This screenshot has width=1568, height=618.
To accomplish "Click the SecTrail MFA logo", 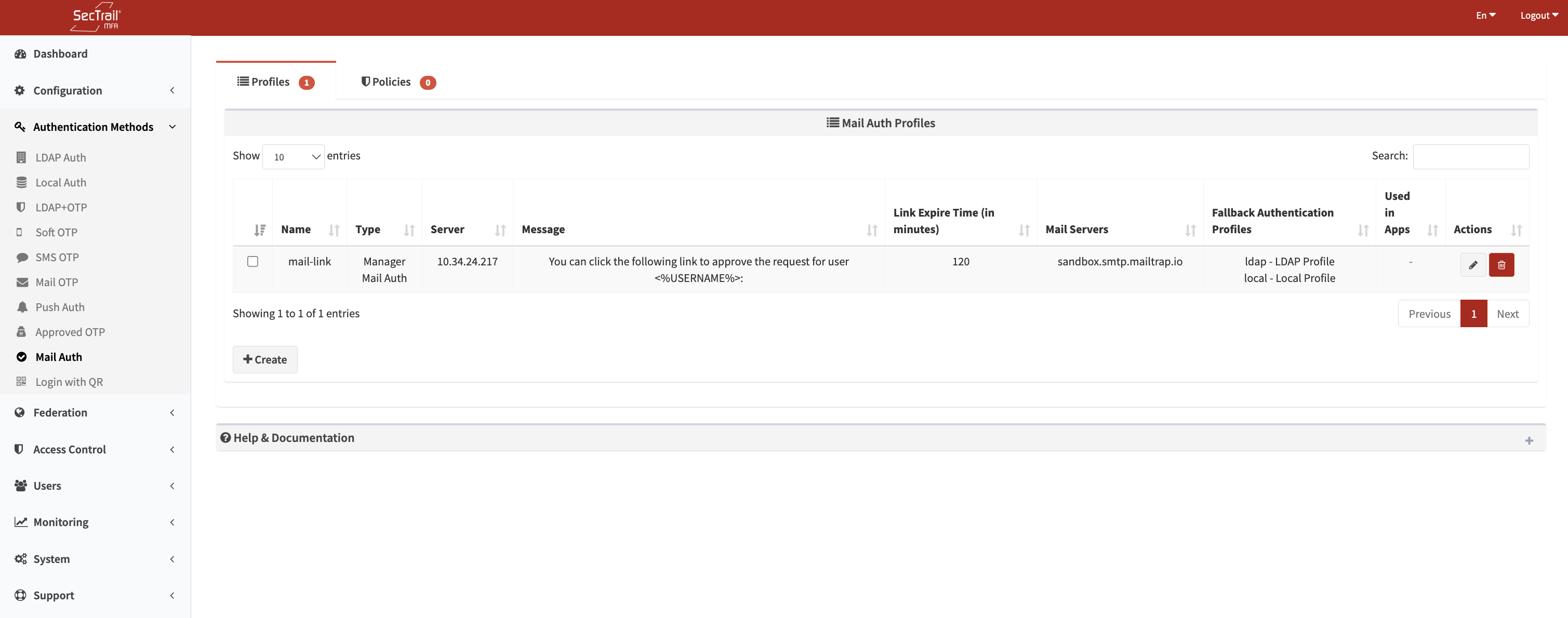I will (x=96, y=17).
